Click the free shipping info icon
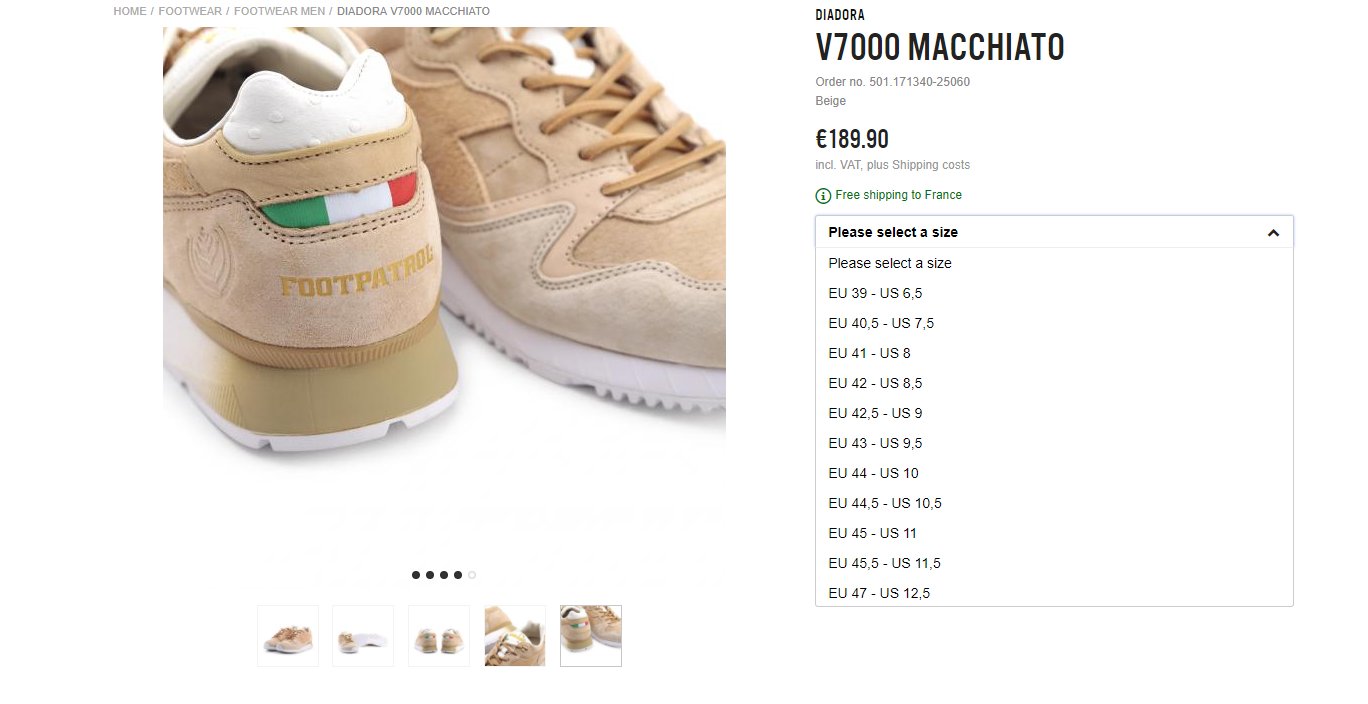Image resolution: width=1368 pixels, height=704 pixels. 823,195
